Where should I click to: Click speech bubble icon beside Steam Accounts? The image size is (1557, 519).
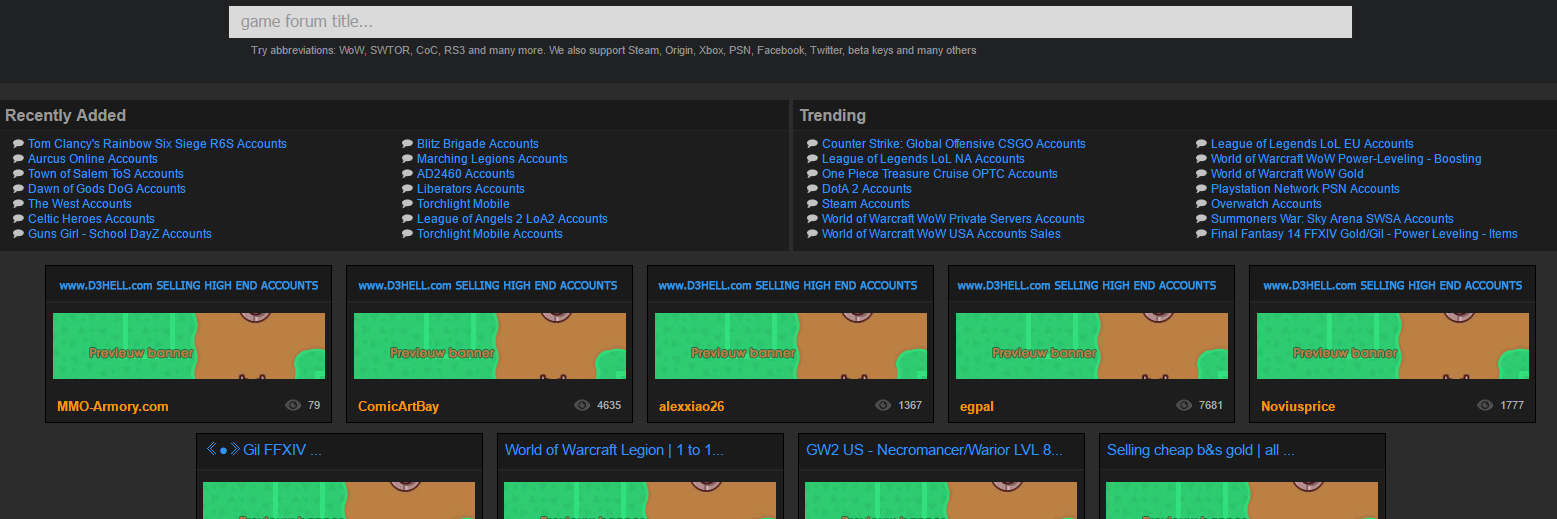813,204
